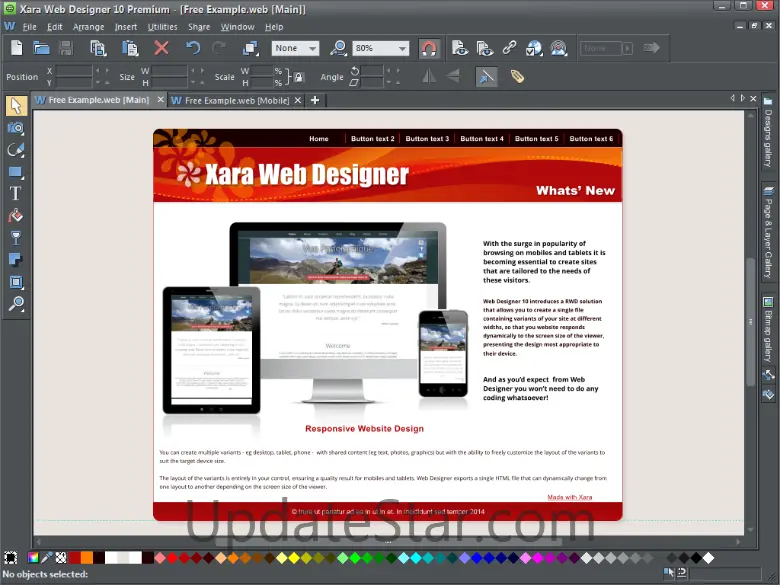Click the Made with Xara link
Screen dimensions: 780x585
[569, 496]
